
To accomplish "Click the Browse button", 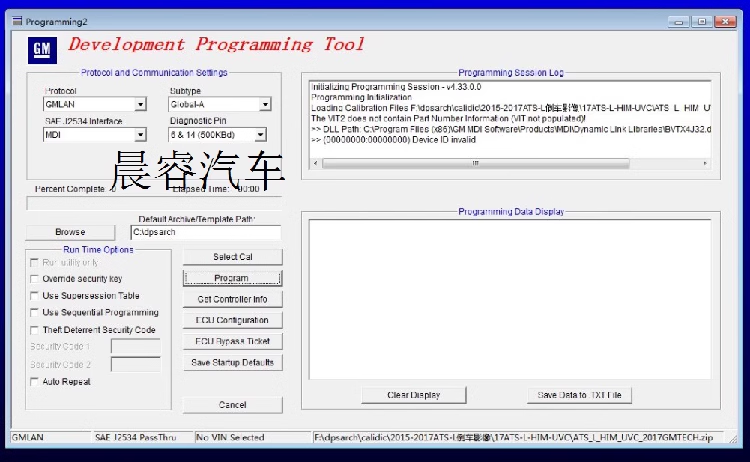I will (70, 232).
